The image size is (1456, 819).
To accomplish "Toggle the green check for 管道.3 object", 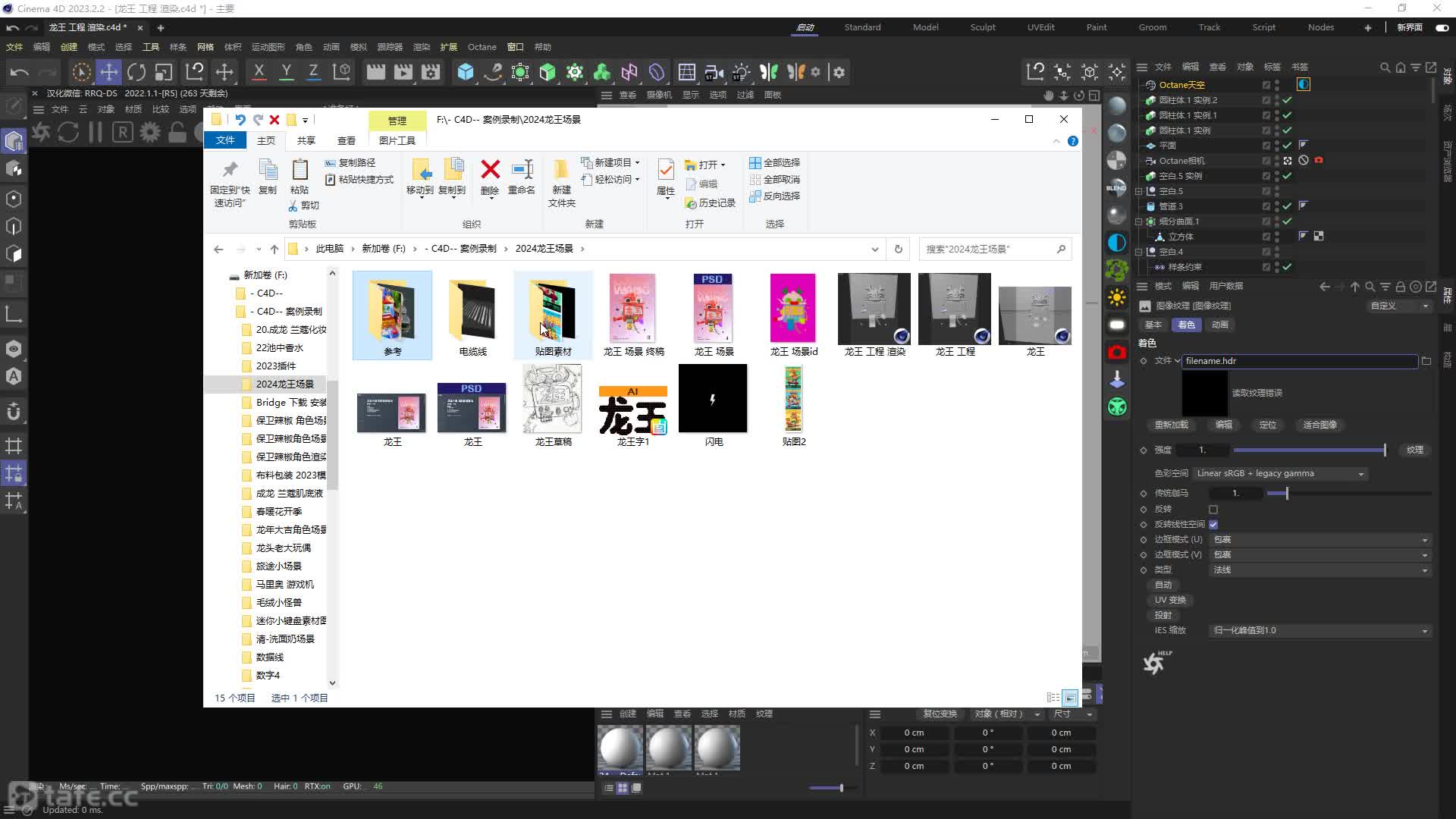I will (x=1287, y=206).
